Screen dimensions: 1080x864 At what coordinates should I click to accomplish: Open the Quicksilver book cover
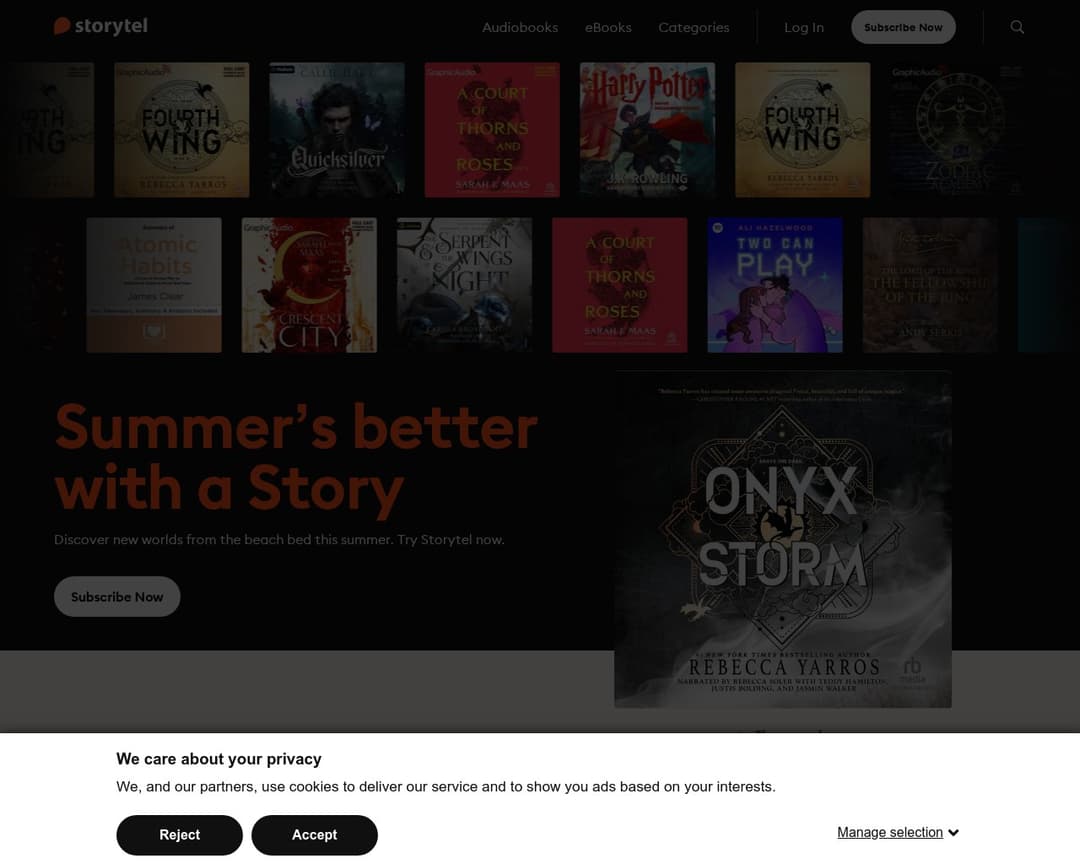(x=337, y=130)
